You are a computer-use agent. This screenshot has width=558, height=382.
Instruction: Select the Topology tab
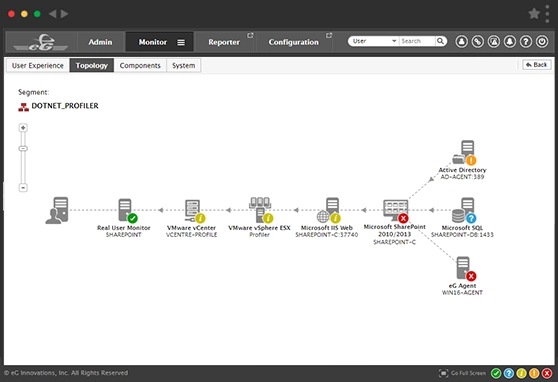91,66
